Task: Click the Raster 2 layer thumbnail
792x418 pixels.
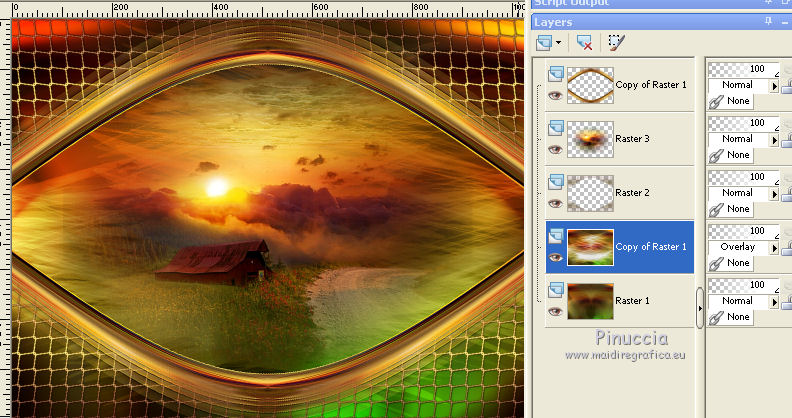Action: 590,193
